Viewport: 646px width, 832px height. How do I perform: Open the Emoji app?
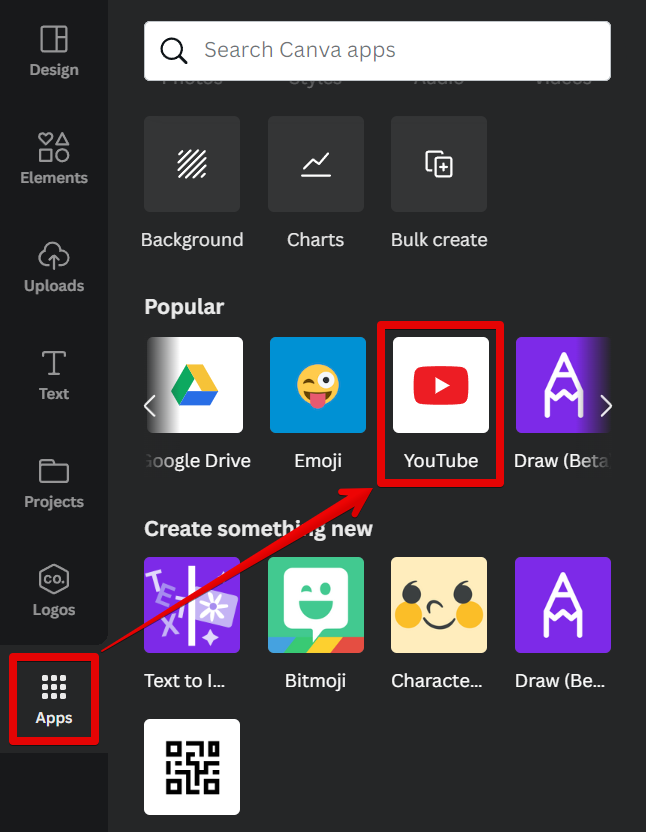pos(318,385)
